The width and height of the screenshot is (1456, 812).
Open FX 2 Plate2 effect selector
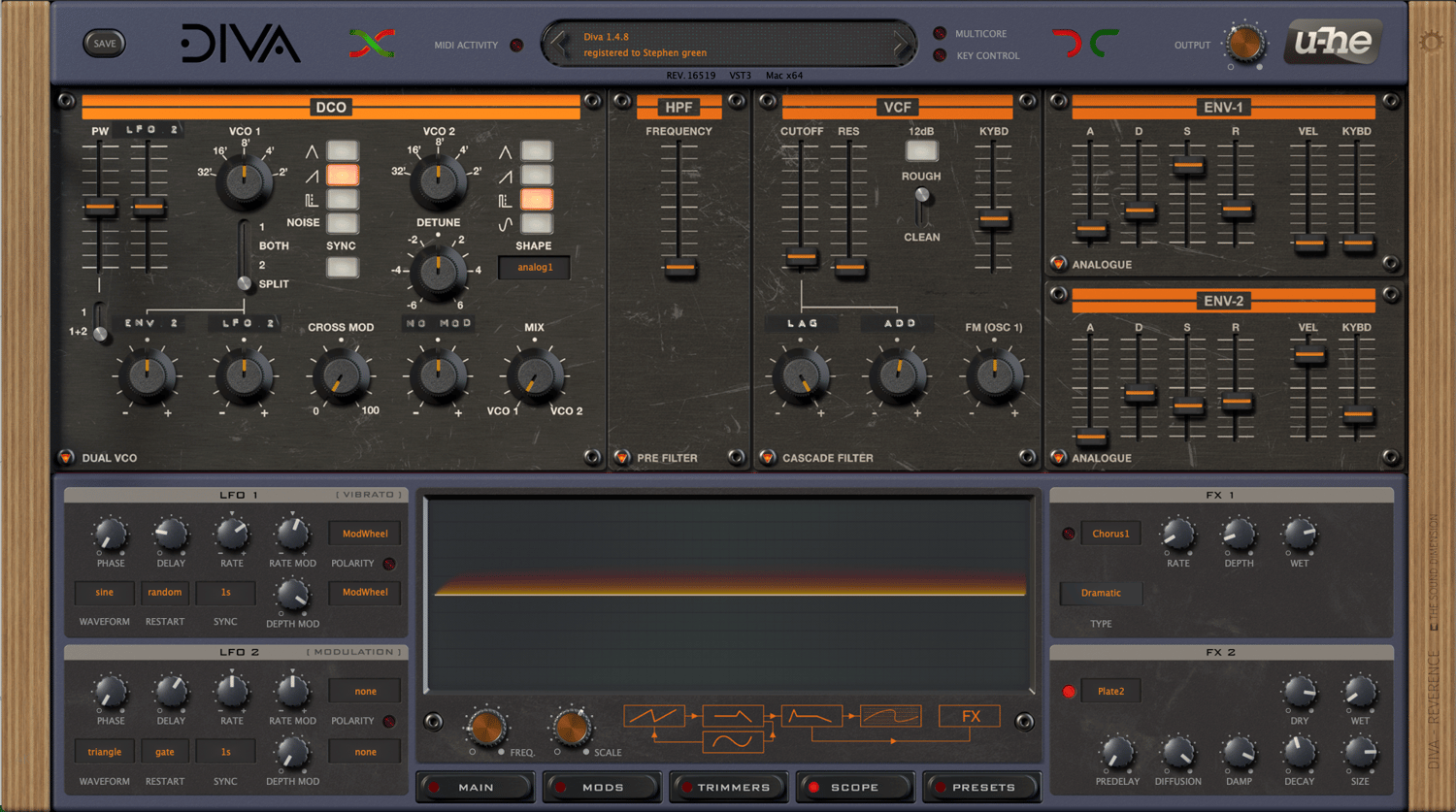[x=1110, y=692]
